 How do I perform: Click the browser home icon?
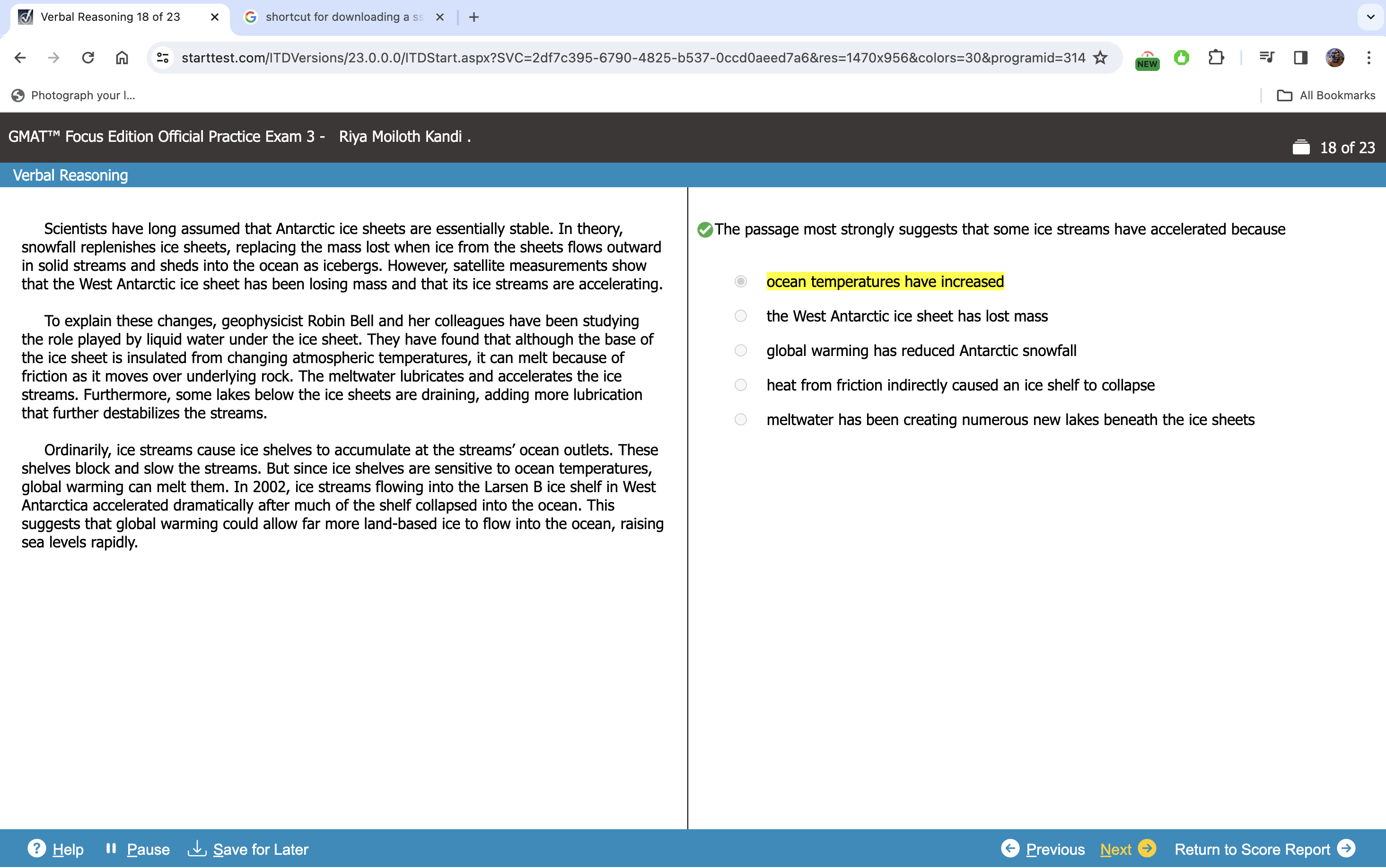[x=122, y=57]
